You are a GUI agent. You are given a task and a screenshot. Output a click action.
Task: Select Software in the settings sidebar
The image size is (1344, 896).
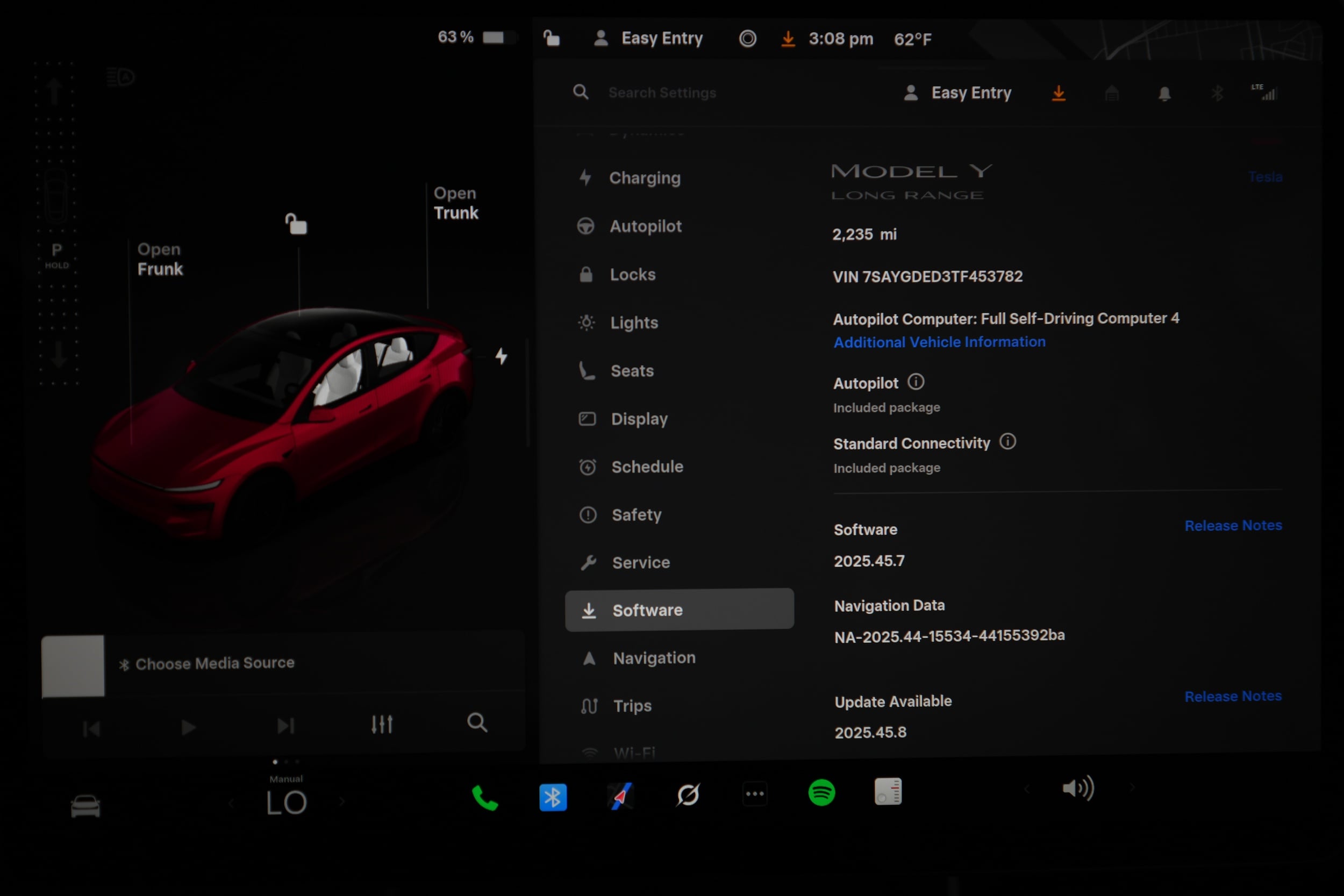(647, 610)
